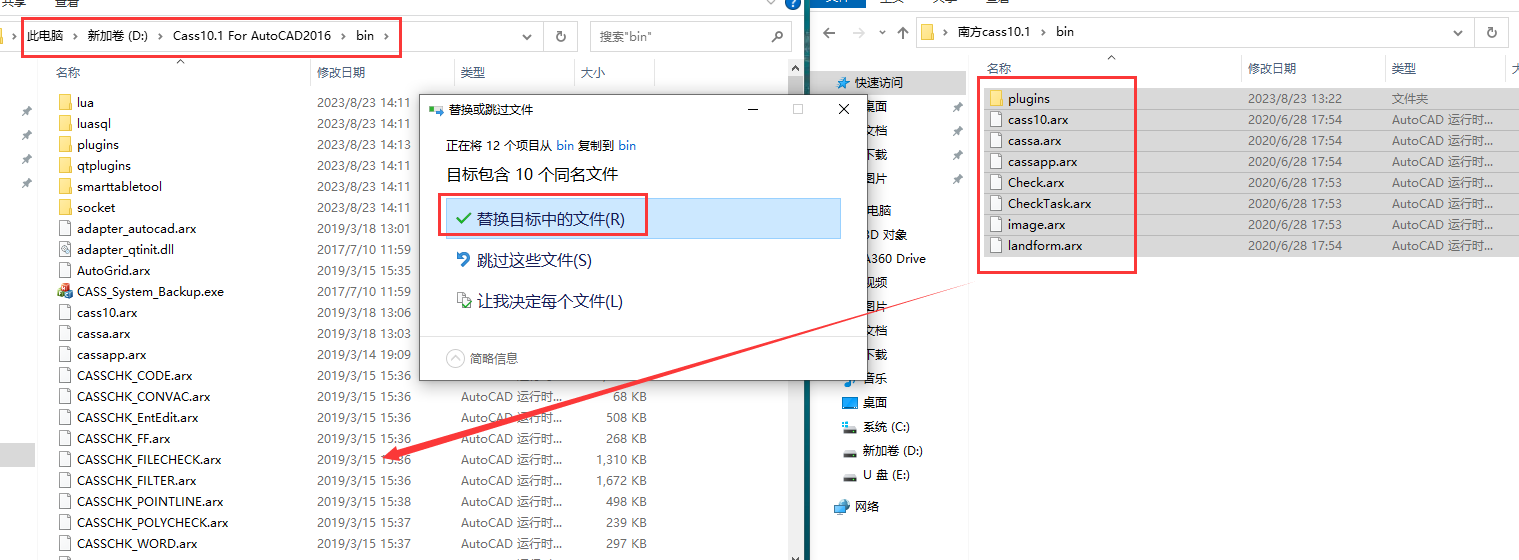Click the luasql folder icon
The height and width of the screenshot is (560, 1519).
point(66,123)
